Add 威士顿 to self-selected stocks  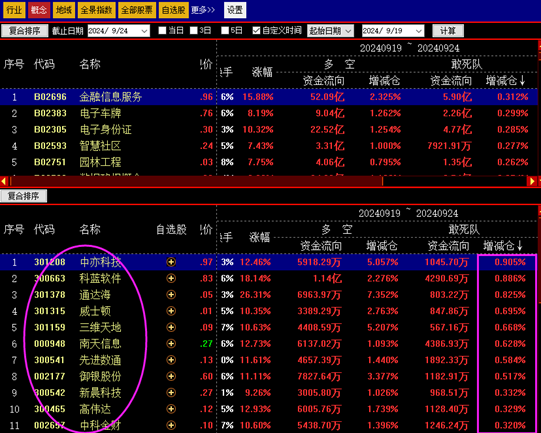coord(171,311)
